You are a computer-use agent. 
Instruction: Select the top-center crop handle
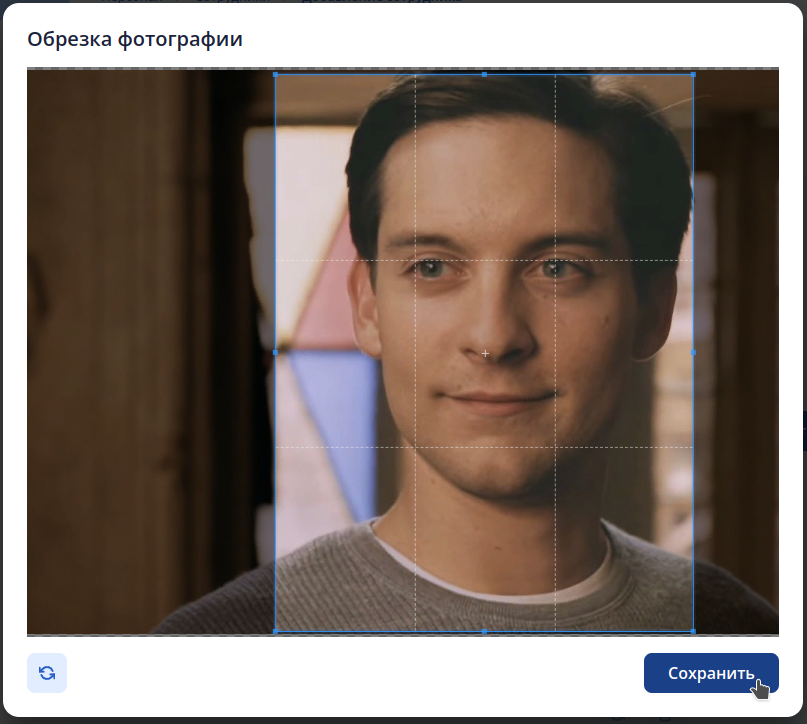coord(485,74)
